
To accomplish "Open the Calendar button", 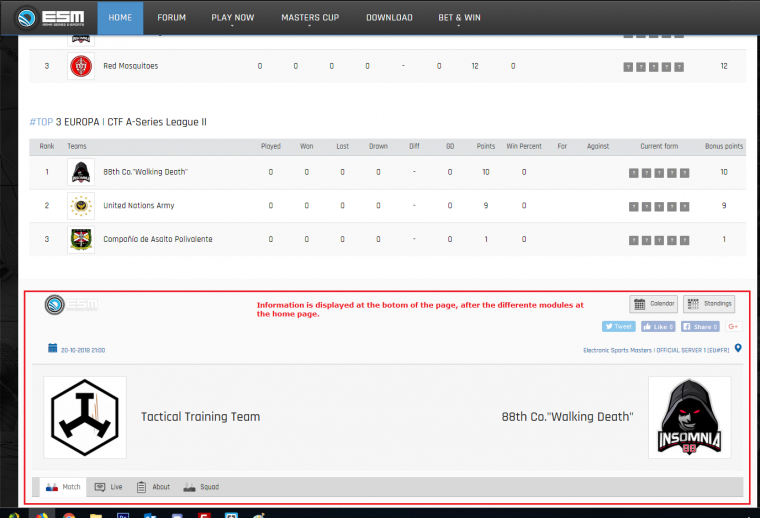I will pos(653,304).
